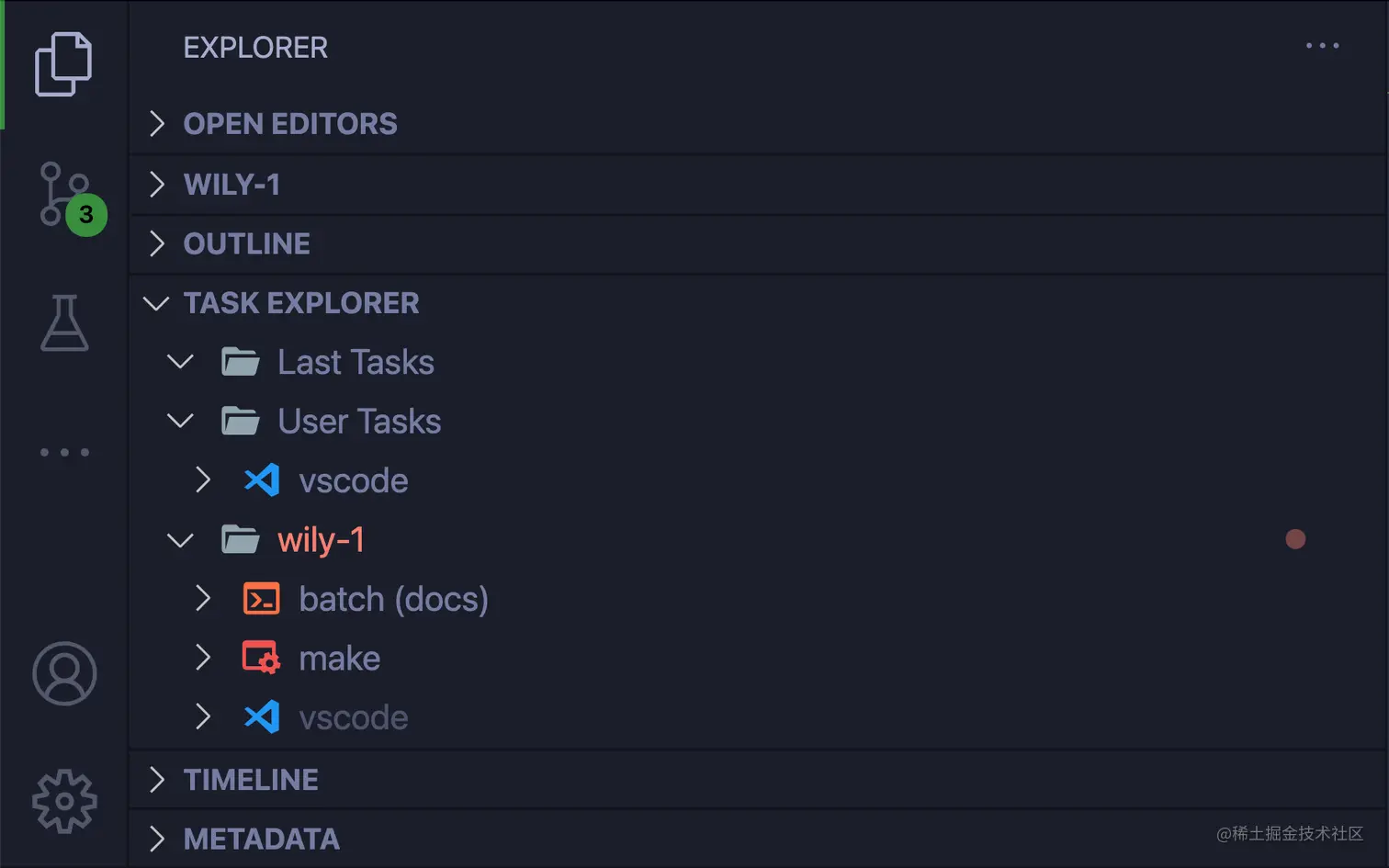Open the Explorer icon in activity bar

pos(63,64)
